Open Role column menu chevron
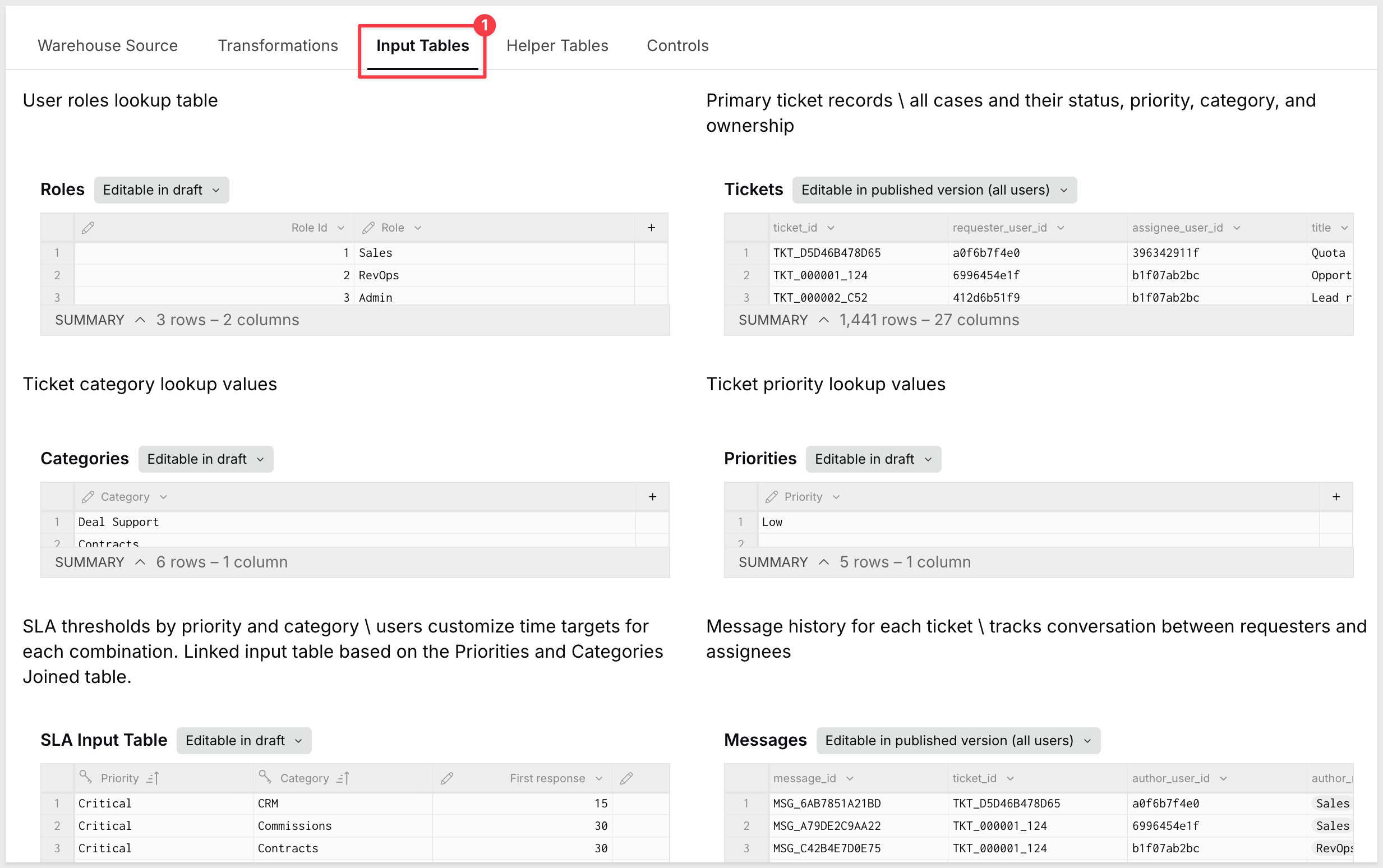Viewport: 1383px width, 868px height. pos(418,228)
